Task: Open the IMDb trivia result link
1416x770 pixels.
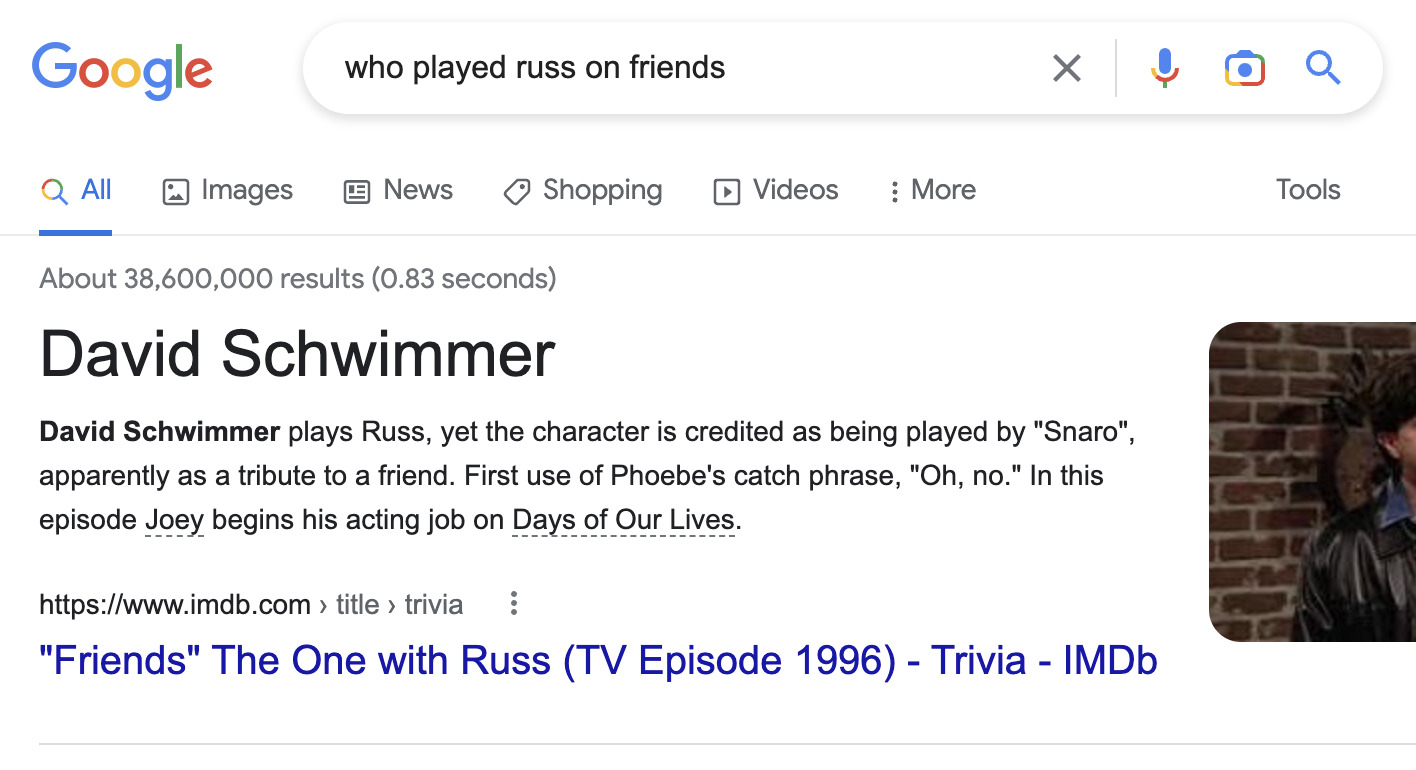Action: pos(597,660)
